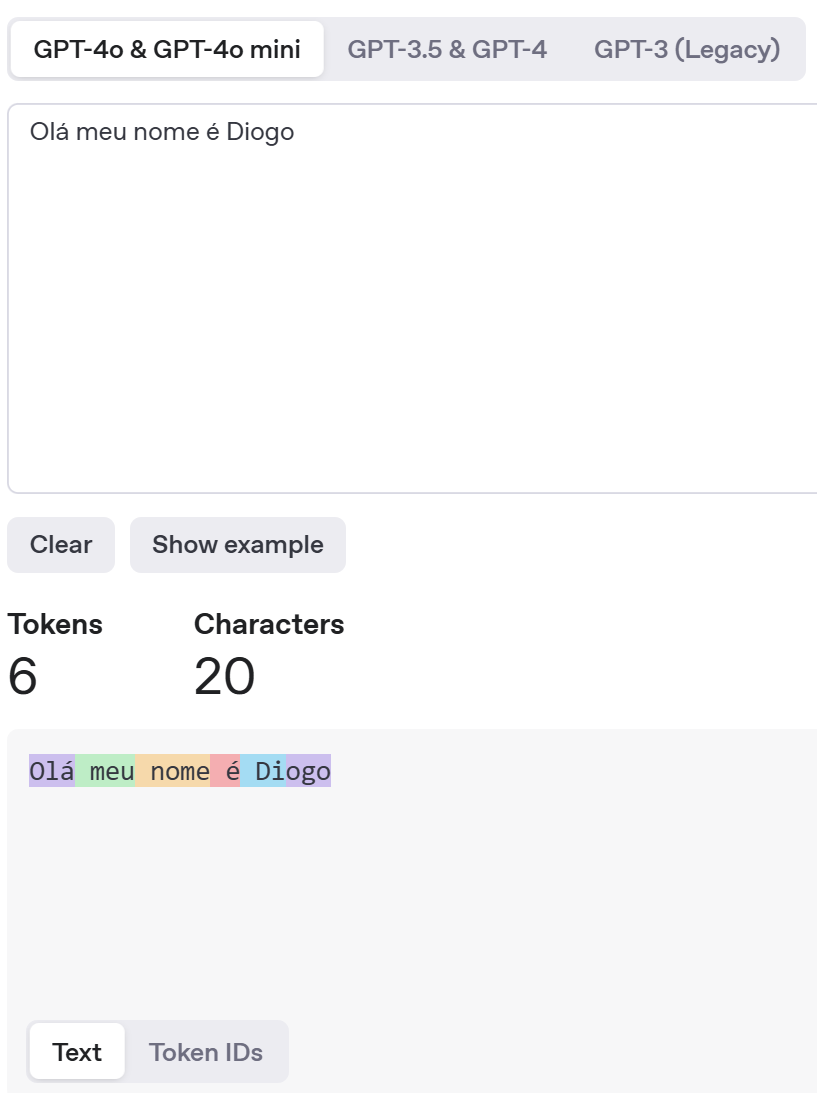Click the blue "Di" token
This screenshot has height=1093, width=817.
tap(264, 772)
